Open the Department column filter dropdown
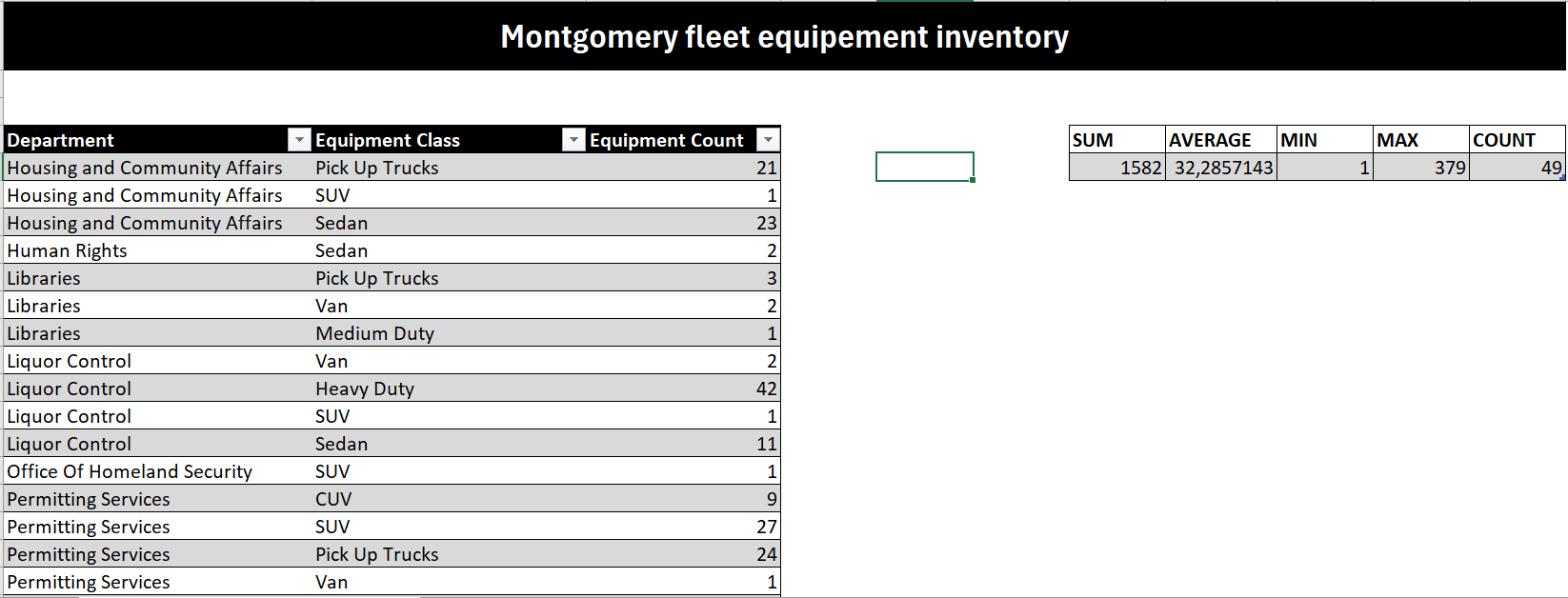 299,140
